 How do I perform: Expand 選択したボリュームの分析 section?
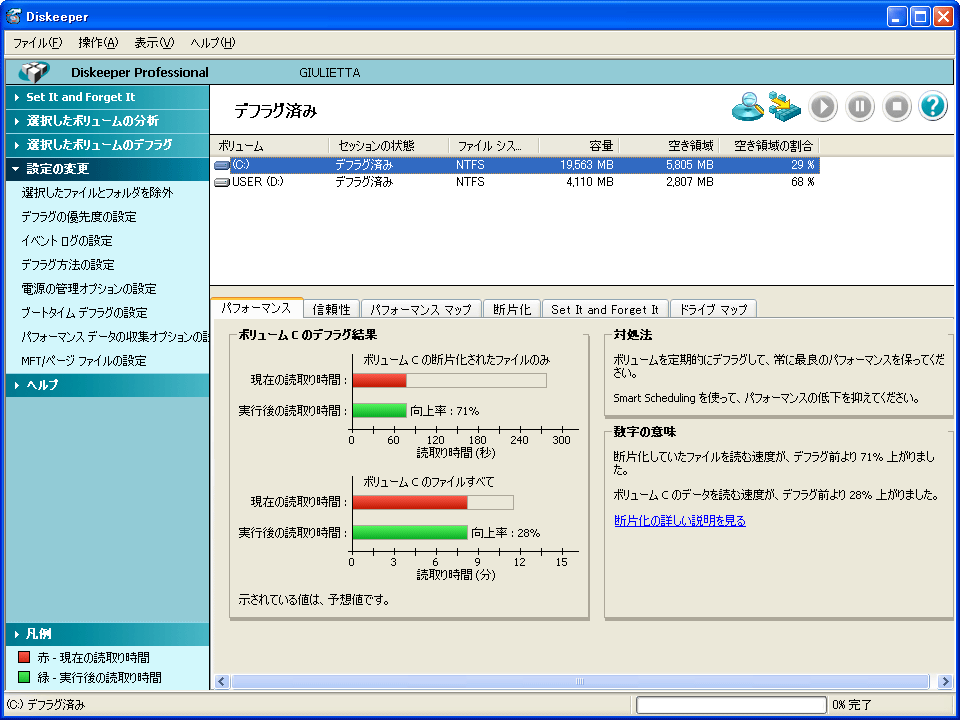coord(107,121)
